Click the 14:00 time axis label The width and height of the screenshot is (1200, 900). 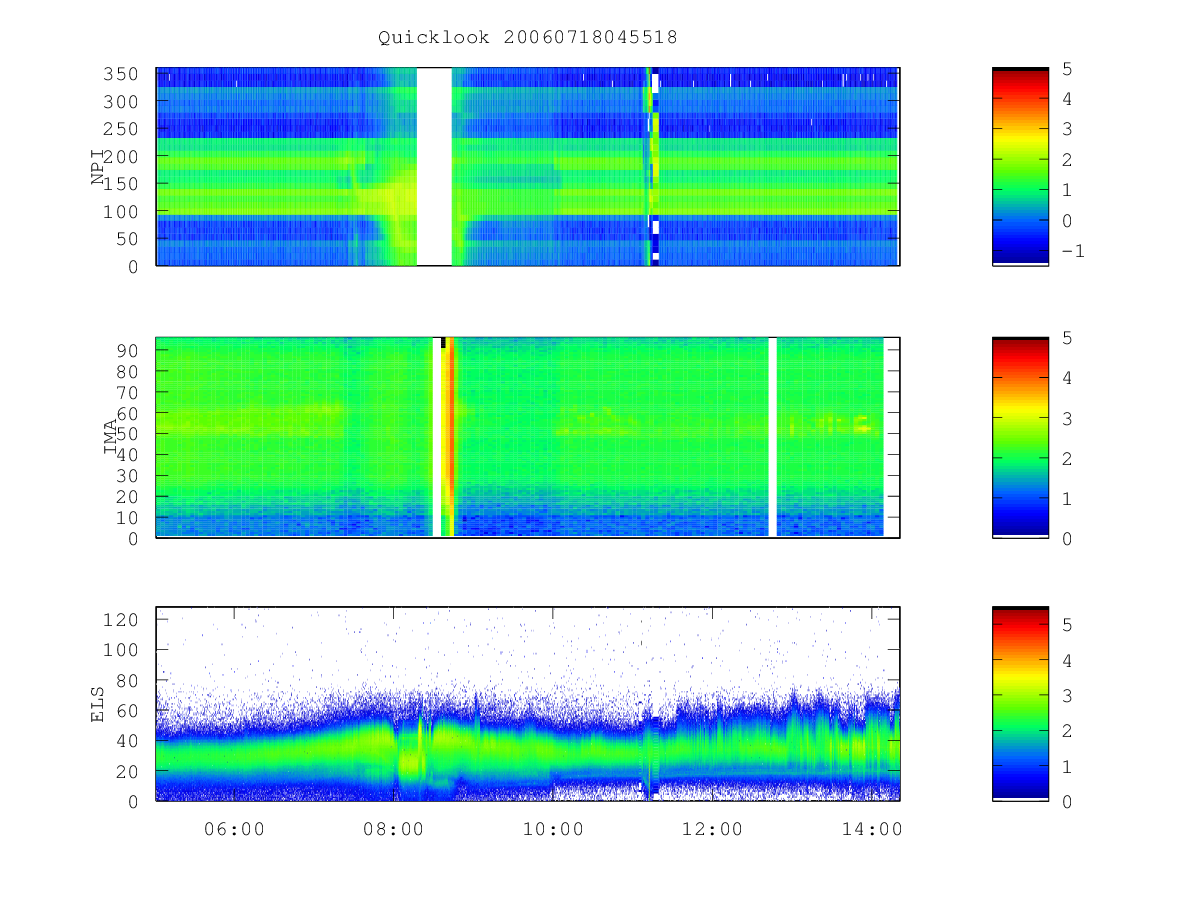[872, 828]
